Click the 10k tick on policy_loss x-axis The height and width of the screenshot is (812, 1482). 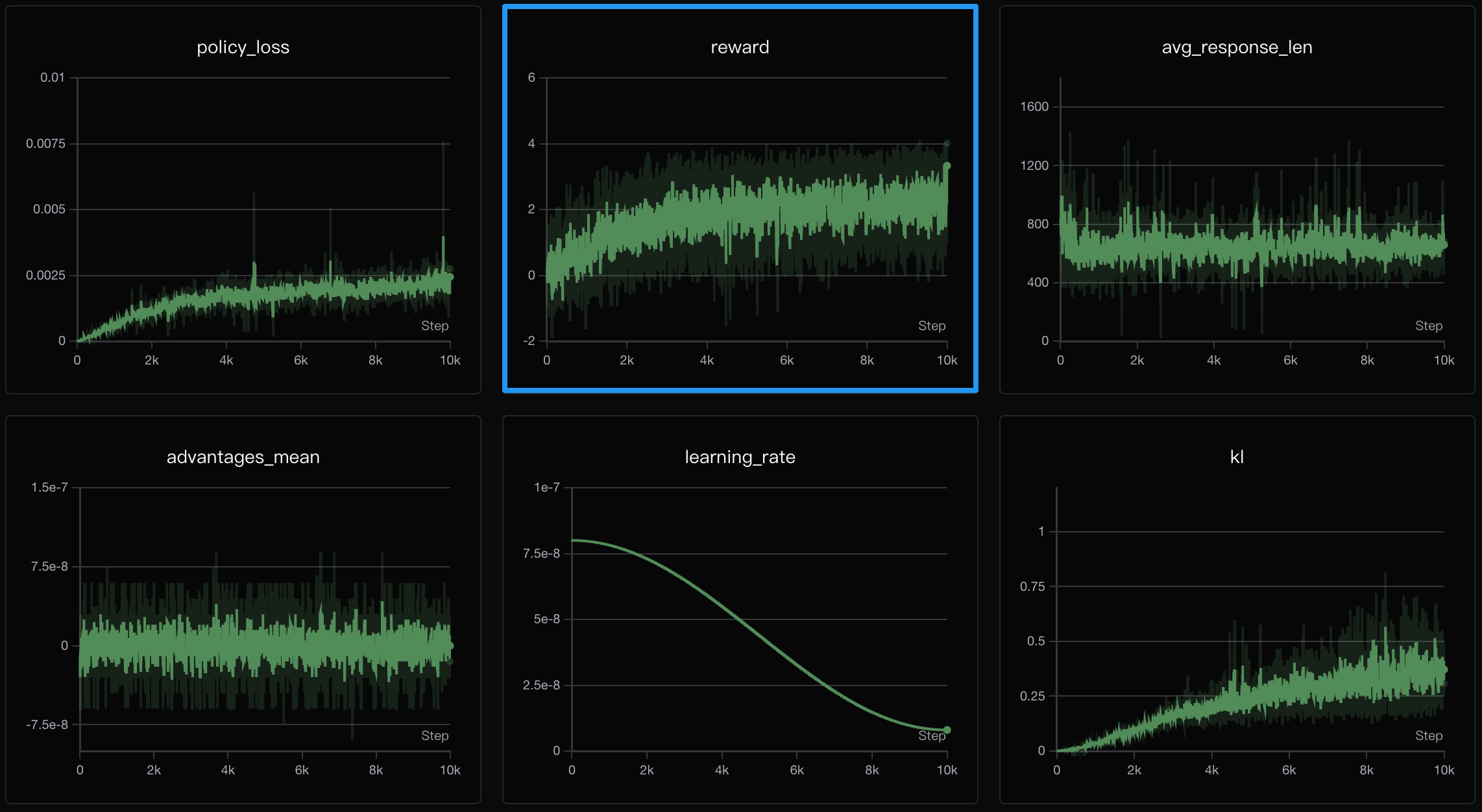pos(450,361)
